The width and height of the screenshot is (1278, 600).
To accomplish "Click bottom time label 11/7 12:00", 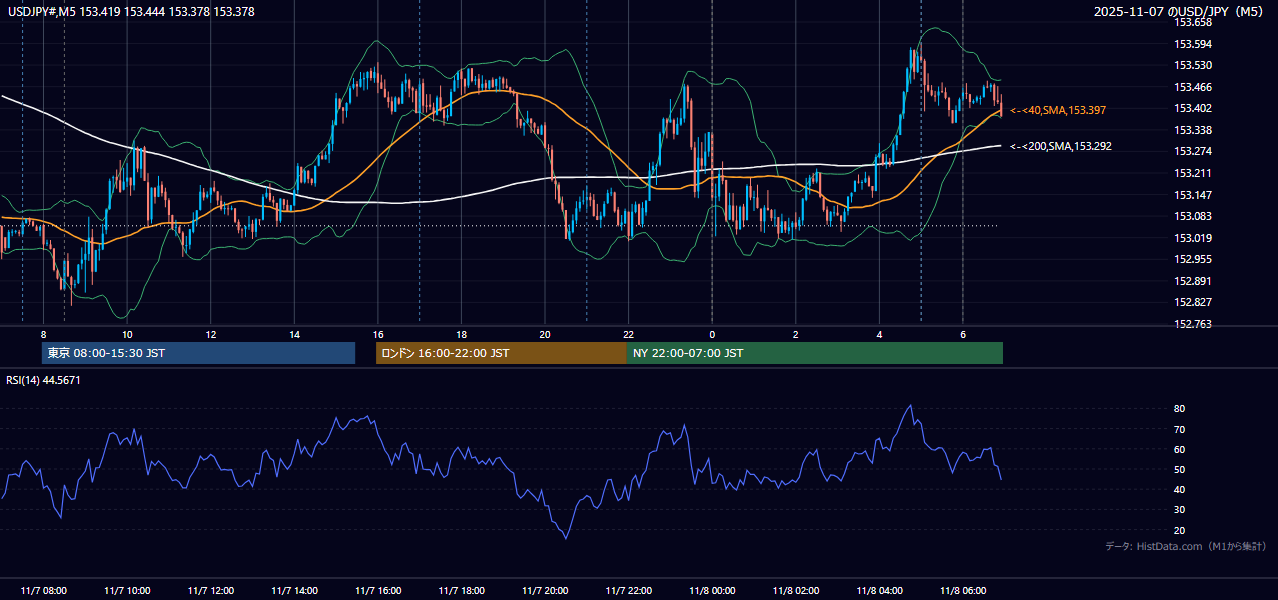I will pos(211,590).
